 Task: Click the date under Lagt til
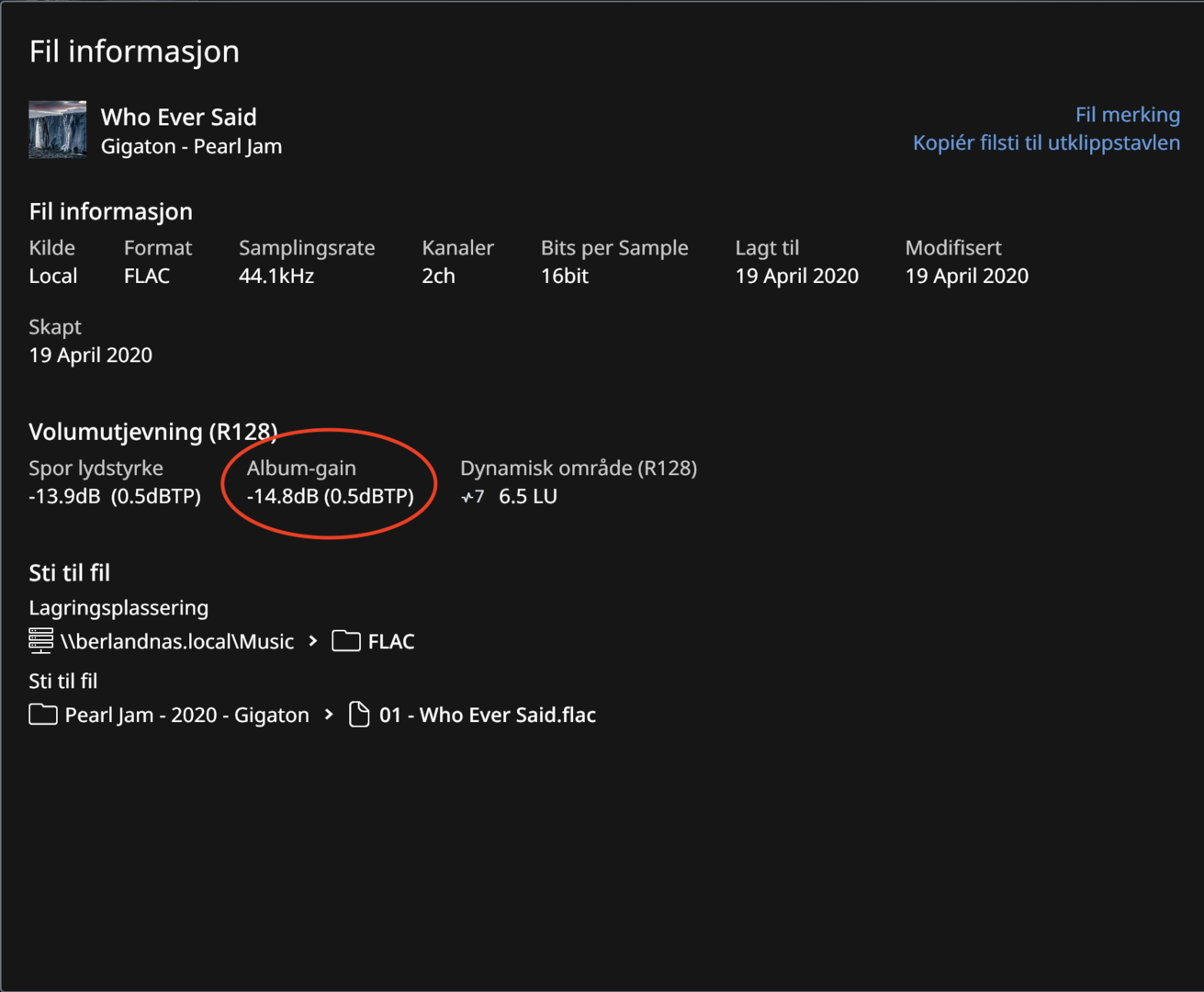pos(797,276)
